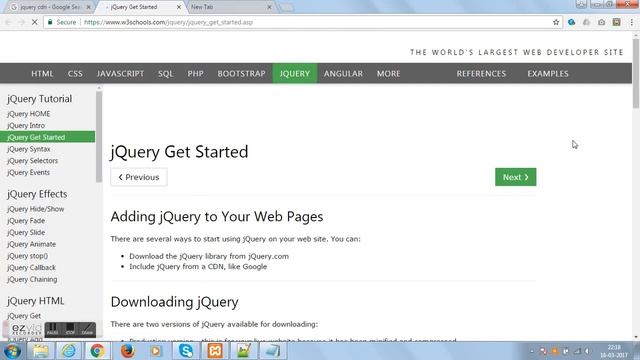Viewport: 640px width, 360px height.
Task: Open the Windows Start menu
Action: pyautogui.click(x=12, y=351)
